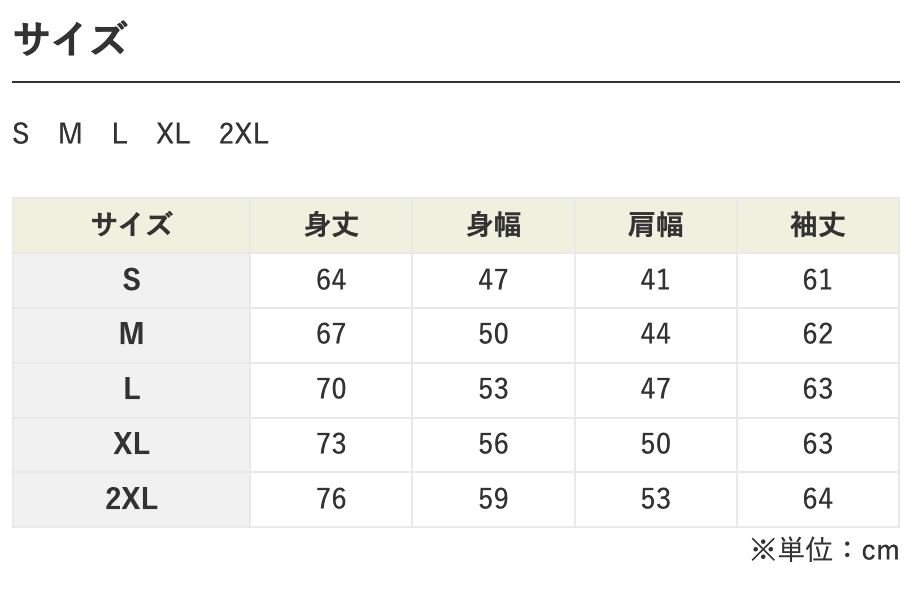
Task: Select the 2XL size option above the table
Action: click(x=244, y=134)
